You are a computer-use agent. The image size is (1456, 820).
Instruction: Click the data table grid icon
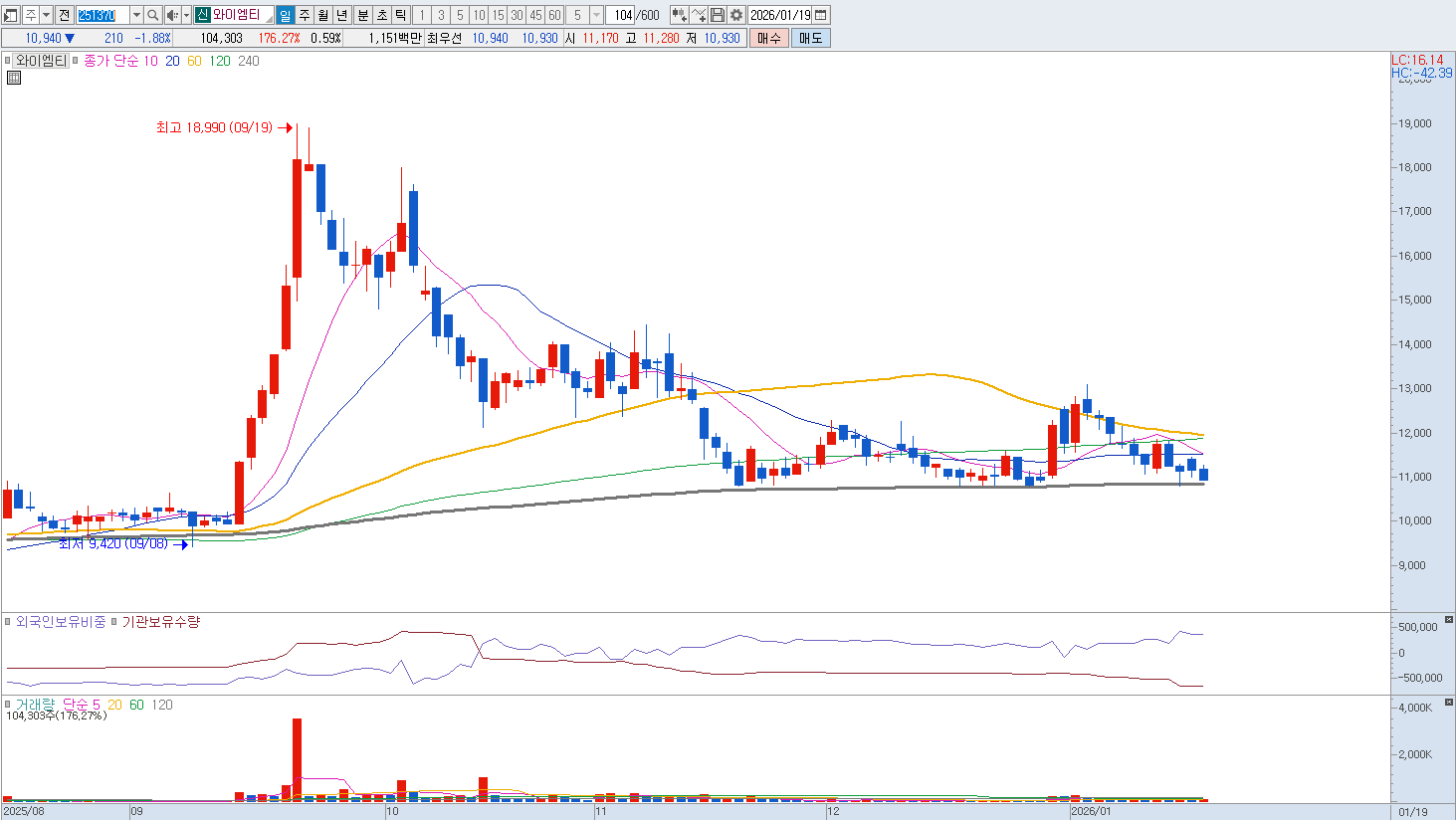(14, 78)
